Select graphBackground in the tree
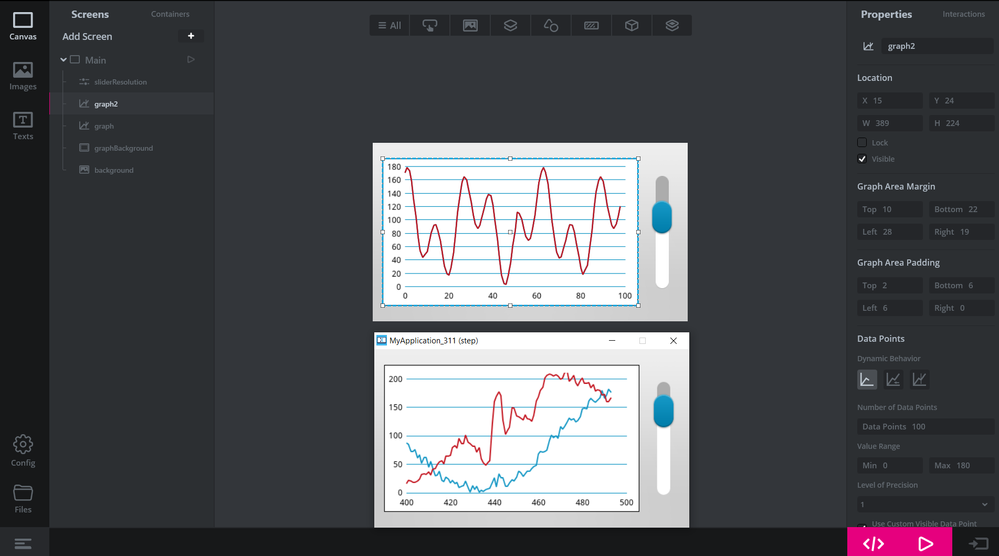999x556 pixels. (x=132, y=148)
